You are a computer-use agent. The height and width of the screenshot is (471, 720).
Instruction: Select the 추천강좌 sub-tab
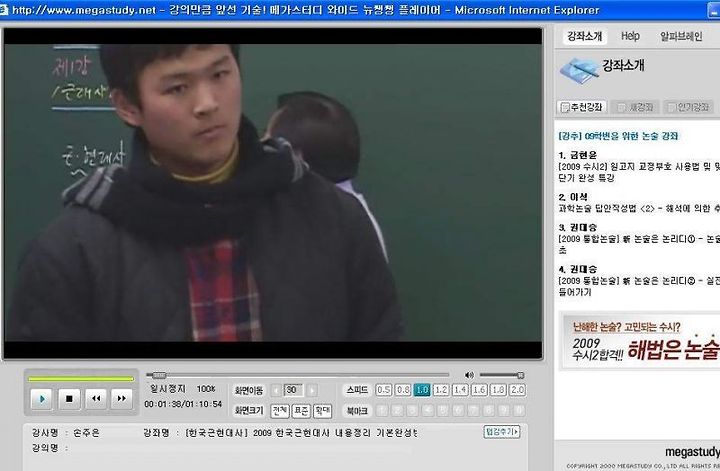coord(582,107)
